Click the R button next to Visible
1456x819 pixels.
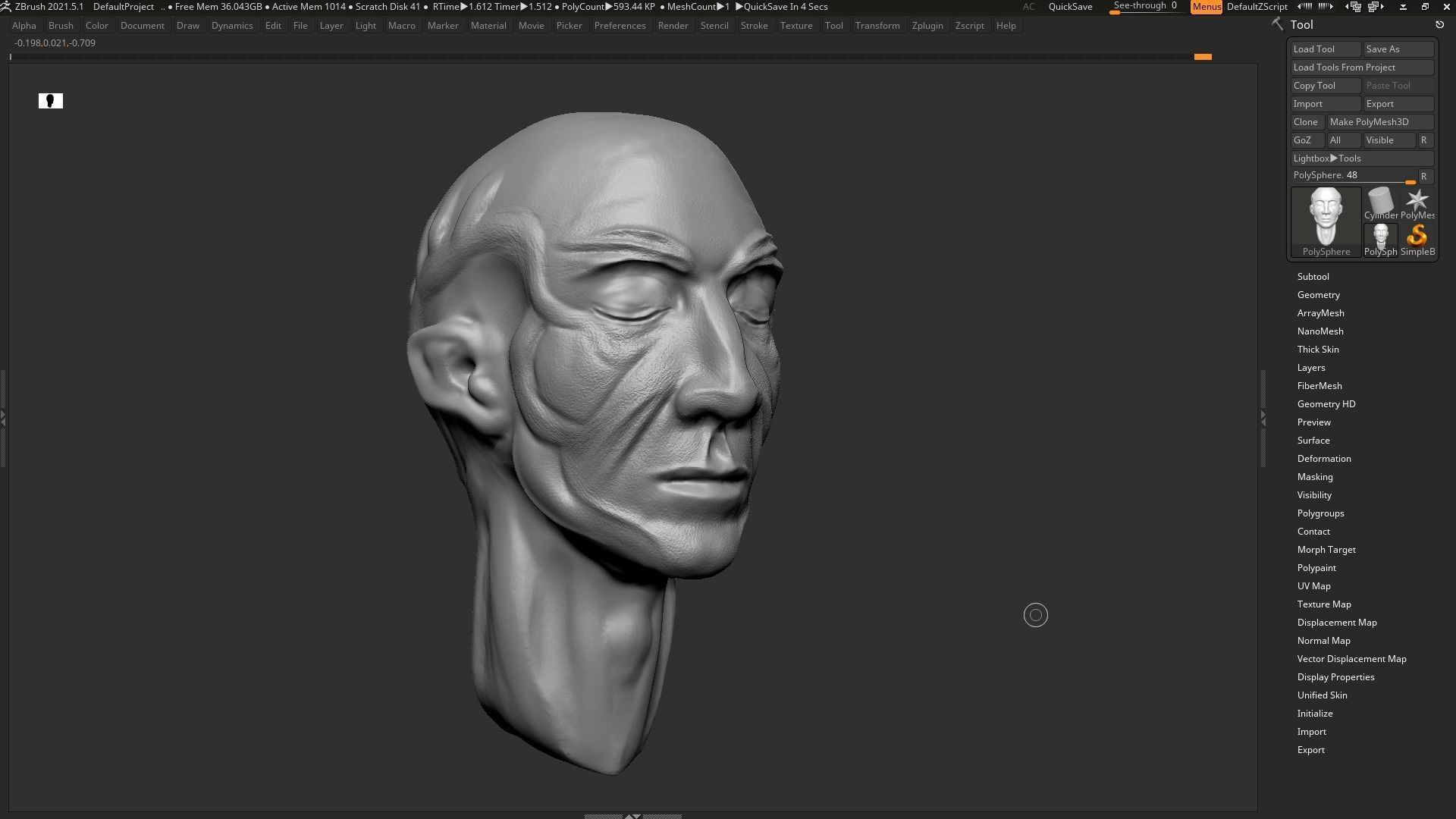pos(1425,140)
